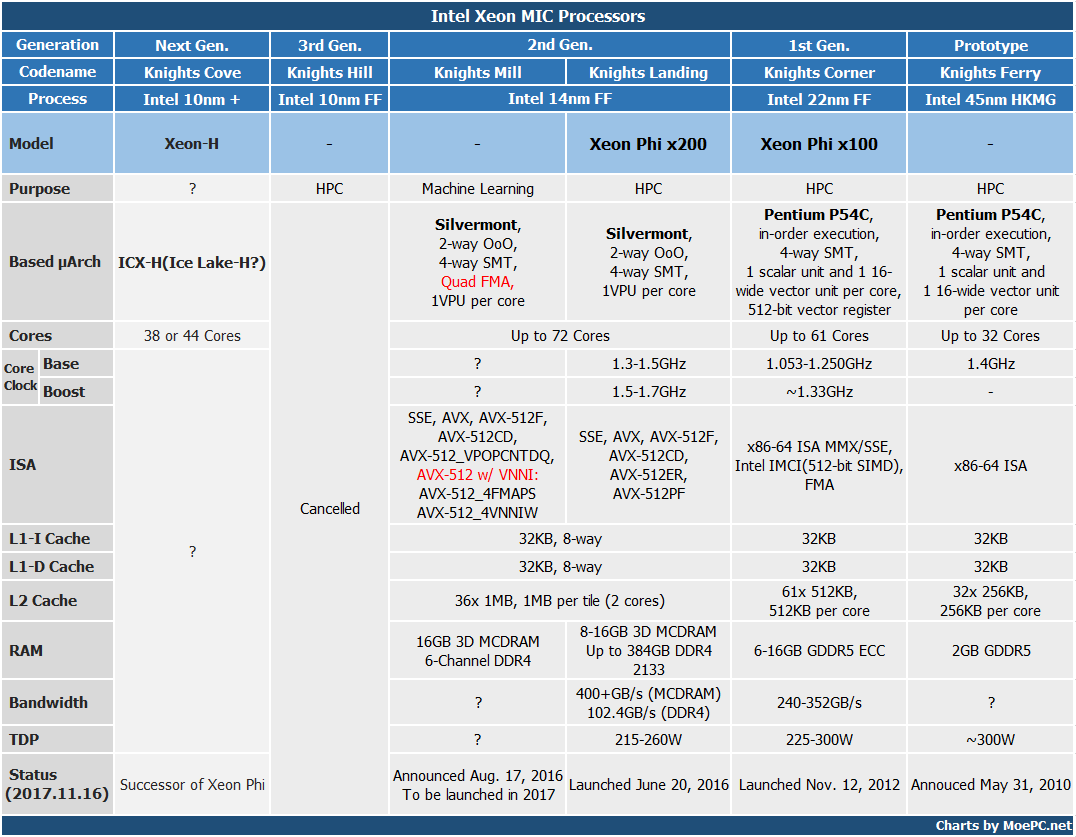The image size is (1076, 837).
Task: Select the 'Bandwidth' row header
Action: click(x=58, y=703)
